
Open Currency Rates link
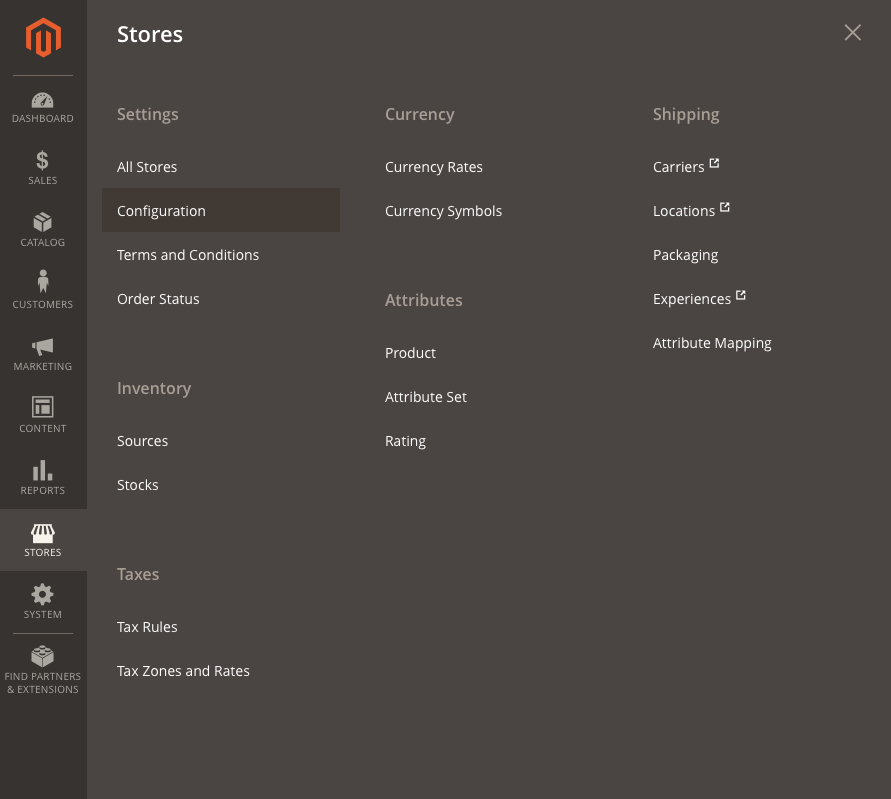434,167
